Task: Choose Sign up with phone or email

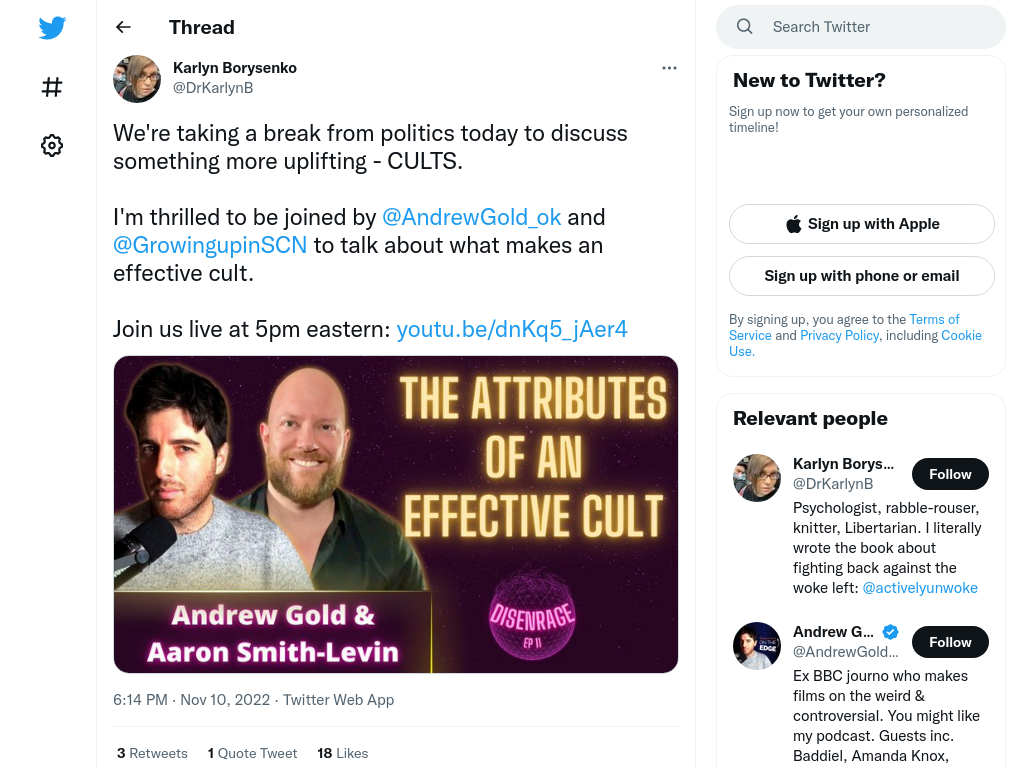Action: [x=861, y=276]
